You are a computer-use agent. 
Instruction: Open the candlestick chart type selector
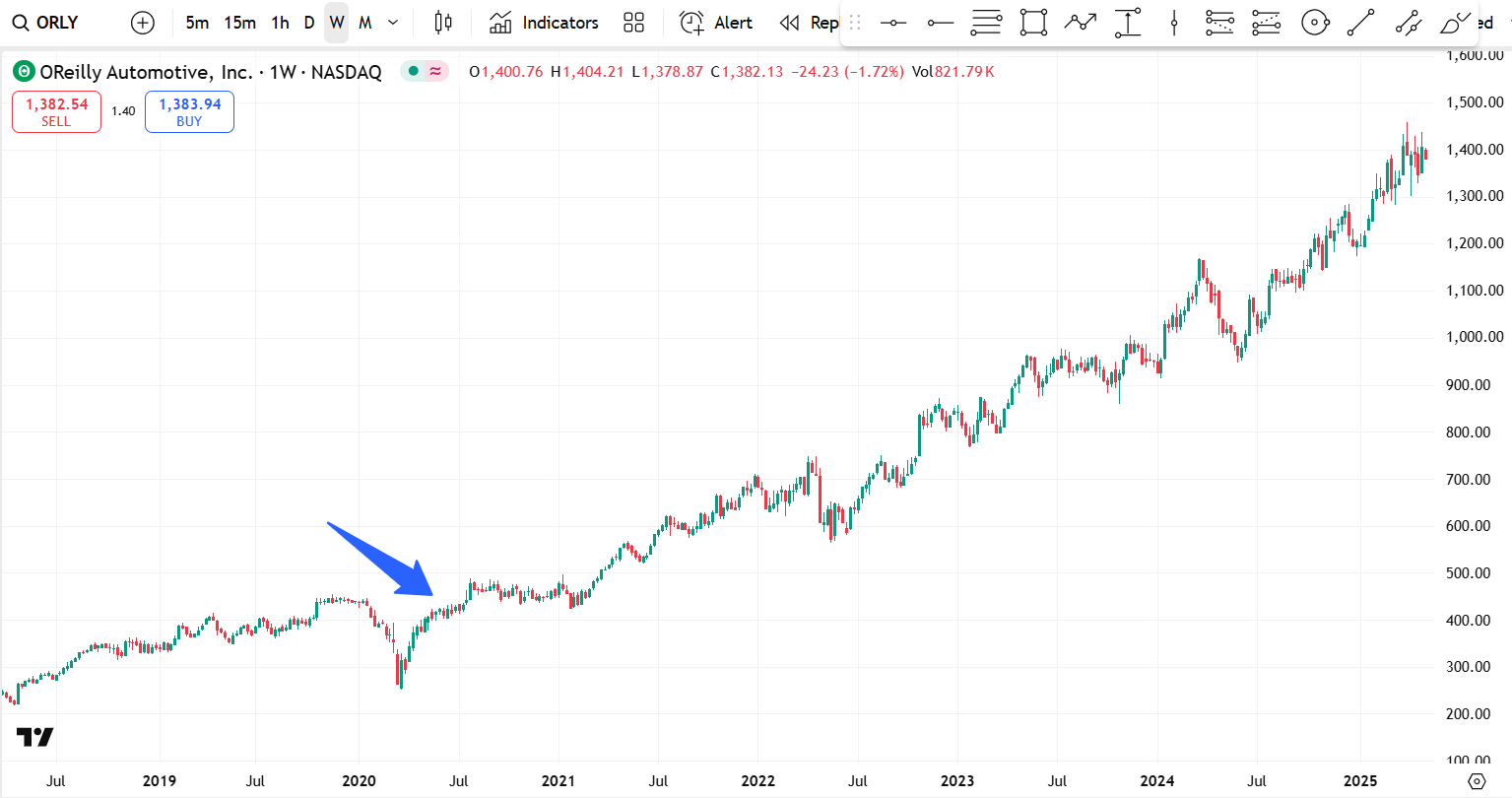pyautogui.click(x=443, y=22)
